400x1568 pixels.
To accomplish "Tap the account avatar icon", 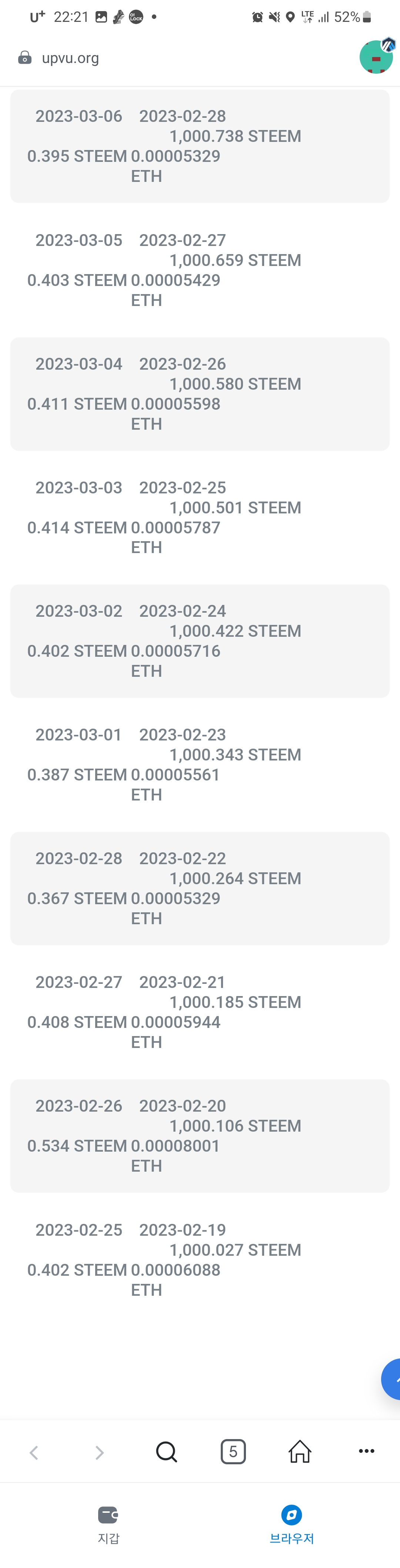I will [376, 57].
